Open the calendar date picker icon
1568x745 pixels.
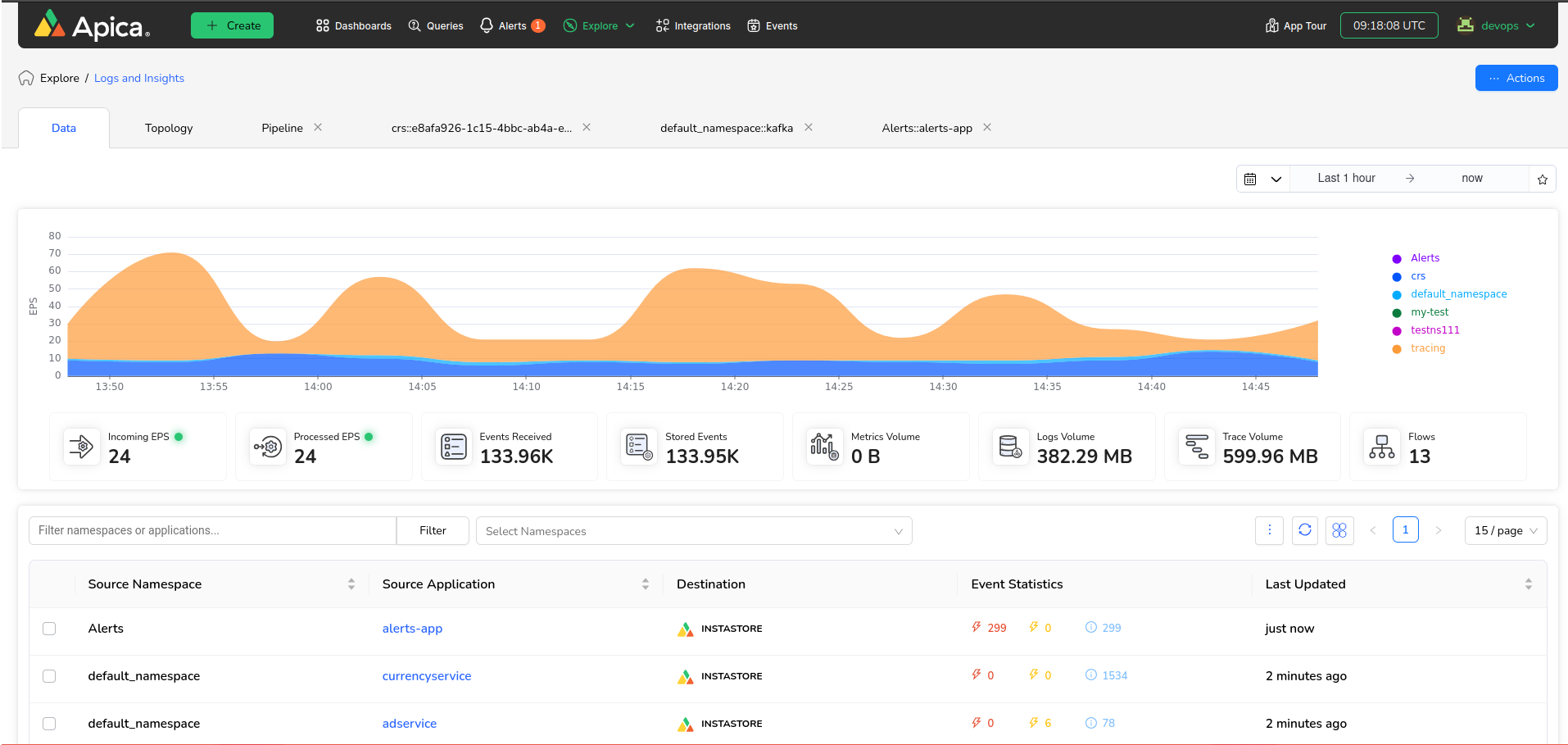coord(1251,179)
